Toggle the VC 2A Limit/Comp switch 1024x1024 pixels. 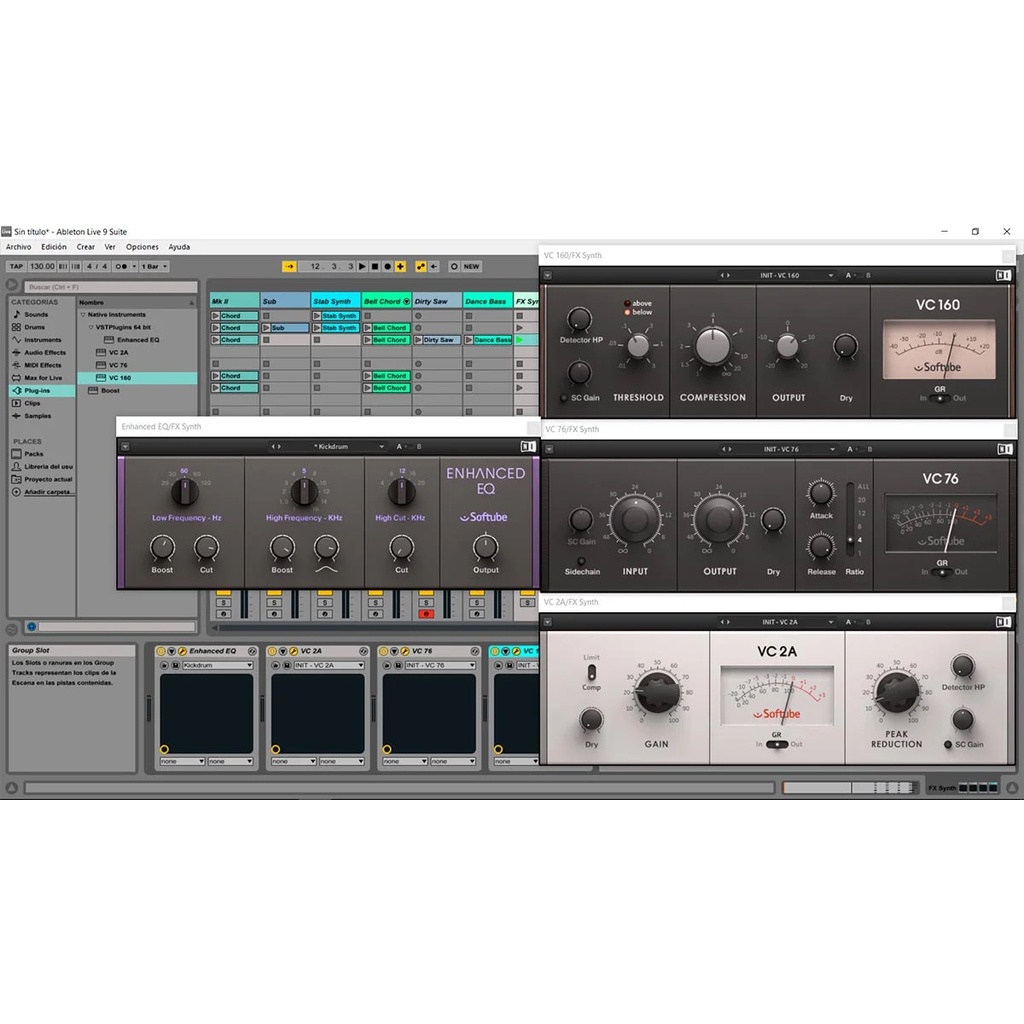(x=591, y=672)
